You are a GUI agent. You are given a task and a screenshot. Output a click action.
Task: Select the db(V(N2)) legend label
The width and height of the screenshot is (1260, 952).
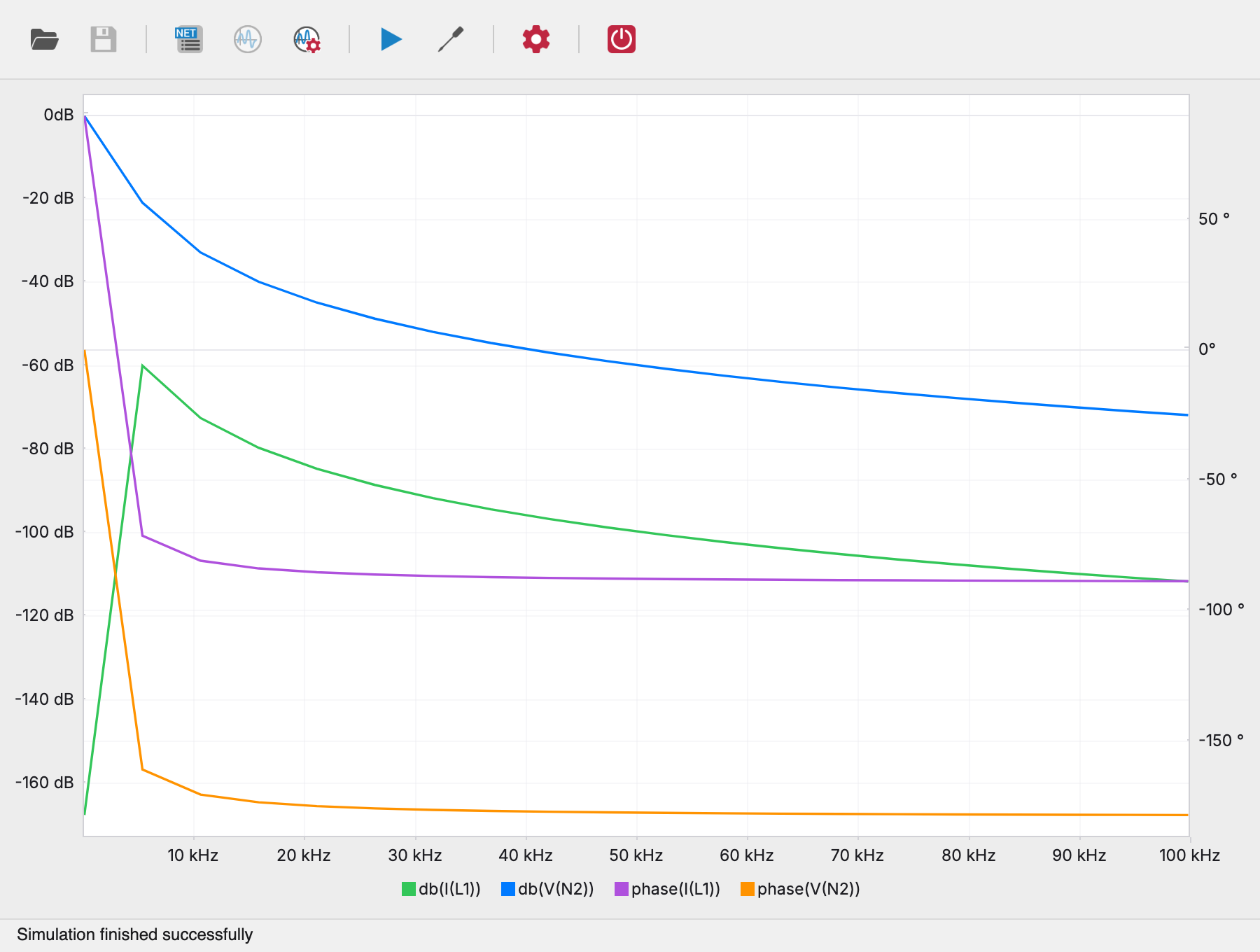(x=556, y=889)
